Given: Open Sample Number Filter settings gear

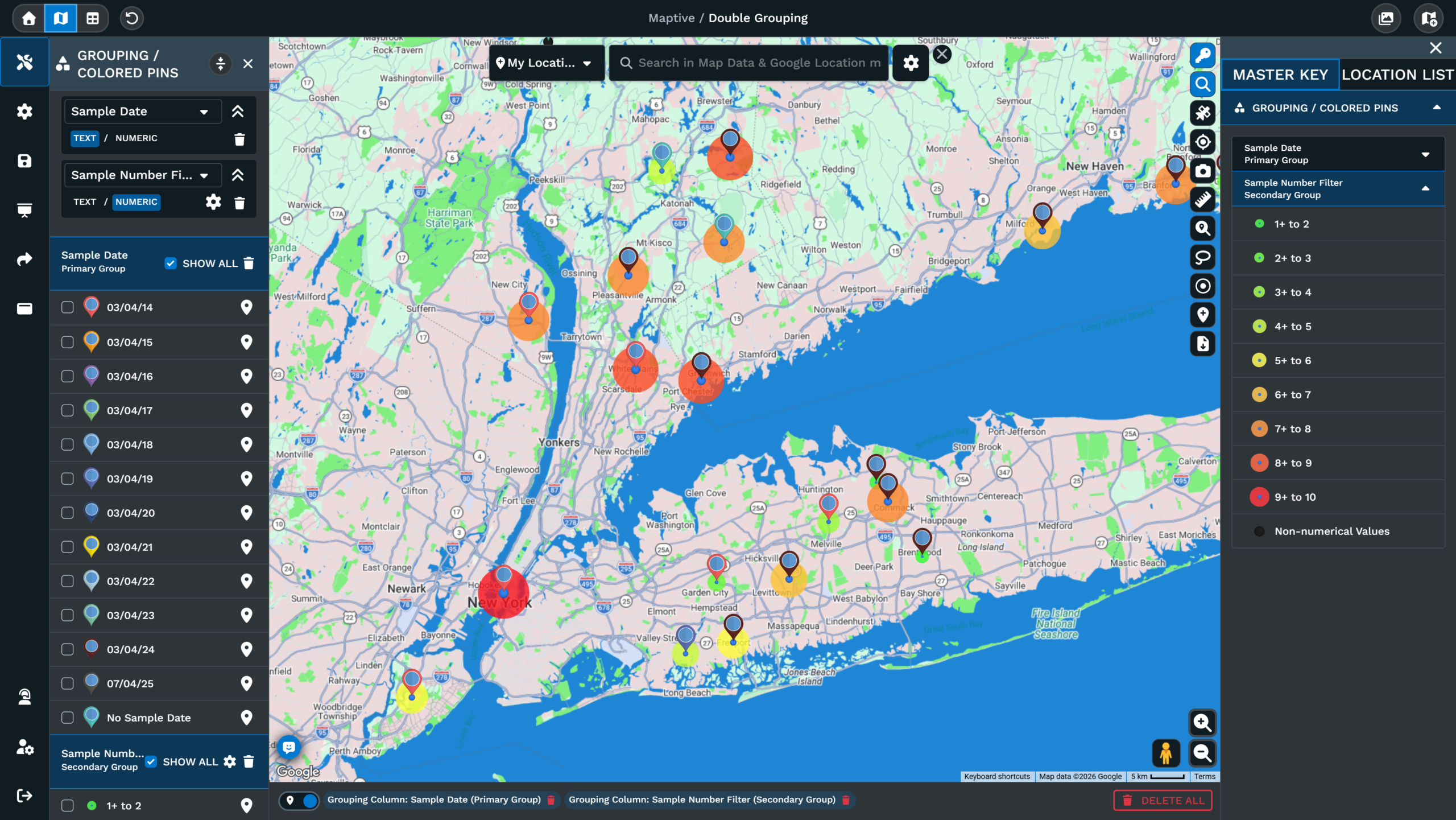Looking at the screenshot, I should (x=213, y=202).
